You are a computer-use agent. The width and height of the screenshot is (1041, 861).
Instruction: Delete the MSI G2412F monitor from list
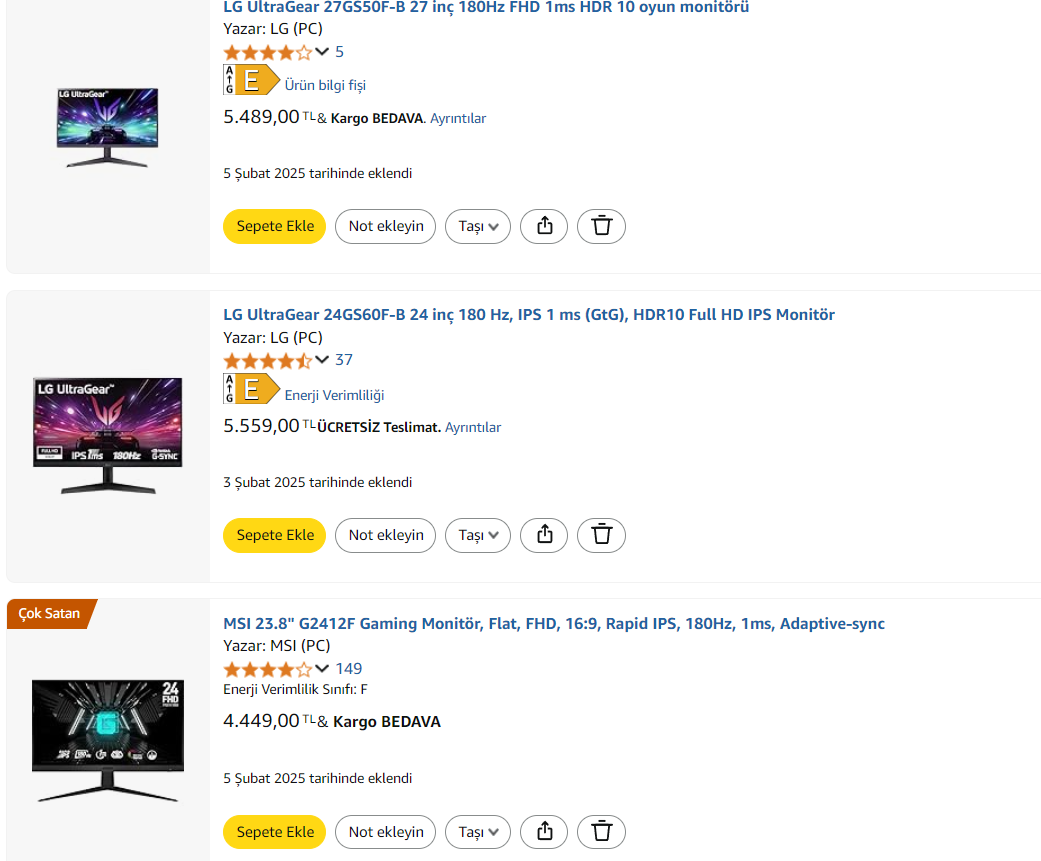(601, 832)
